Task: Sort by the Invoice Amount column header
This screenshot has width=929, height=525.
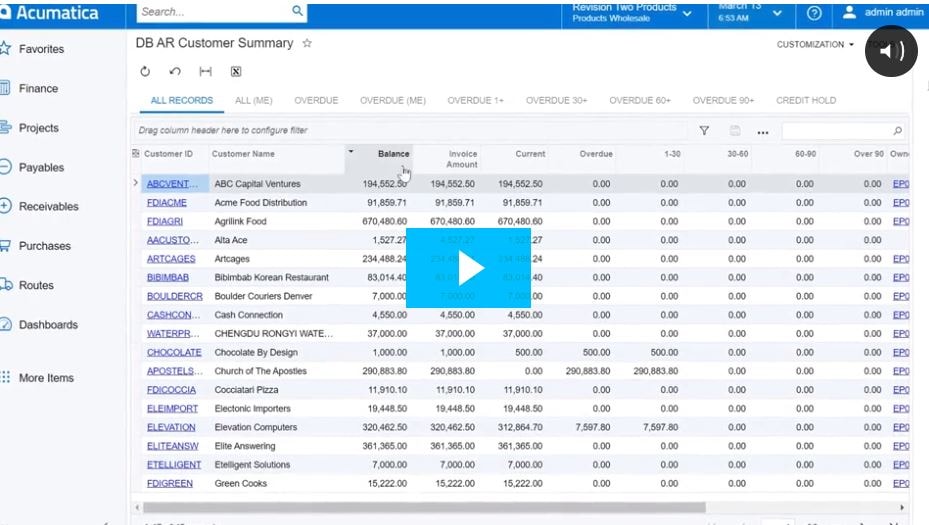Action: pyautogui.click(x=462, y=159)
